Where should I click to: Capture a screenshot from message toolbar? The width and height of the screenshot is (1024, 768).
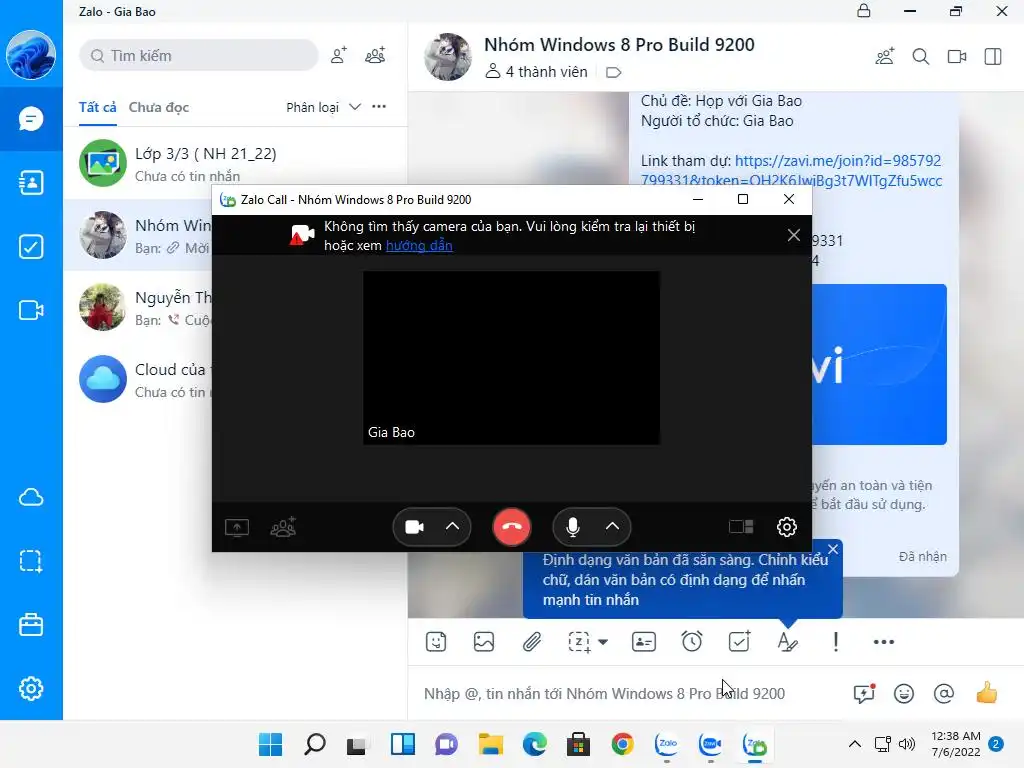click(579, 642)
